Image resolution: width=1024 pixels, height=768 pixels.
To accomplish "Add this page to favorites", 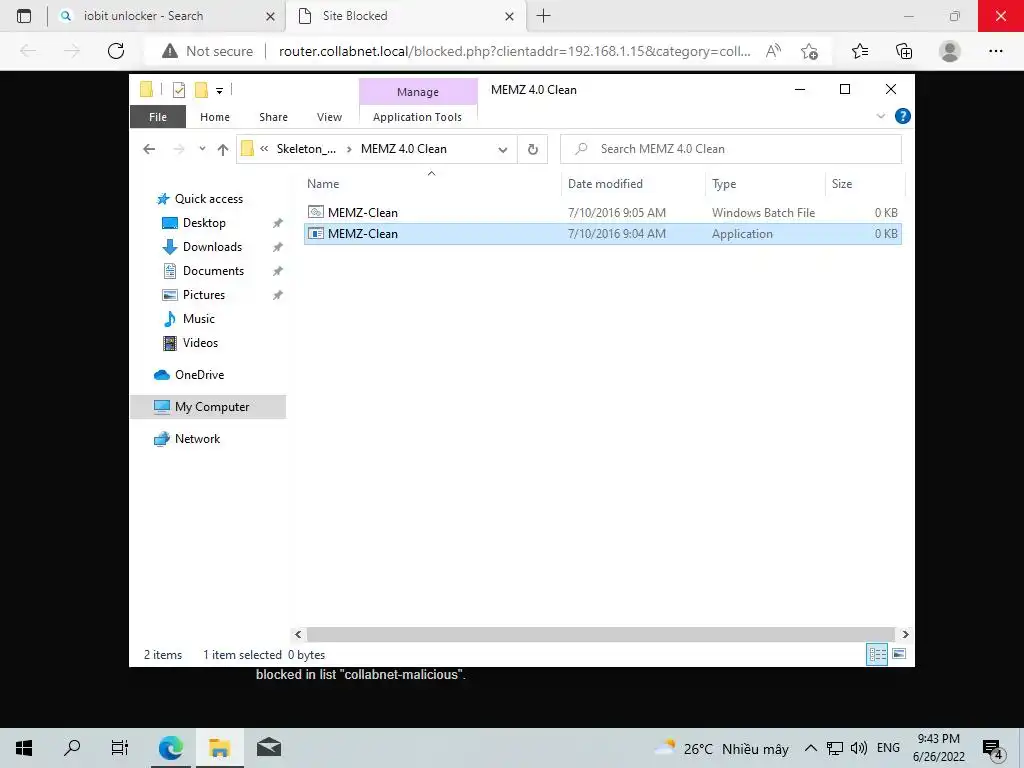I will point(810,51).
